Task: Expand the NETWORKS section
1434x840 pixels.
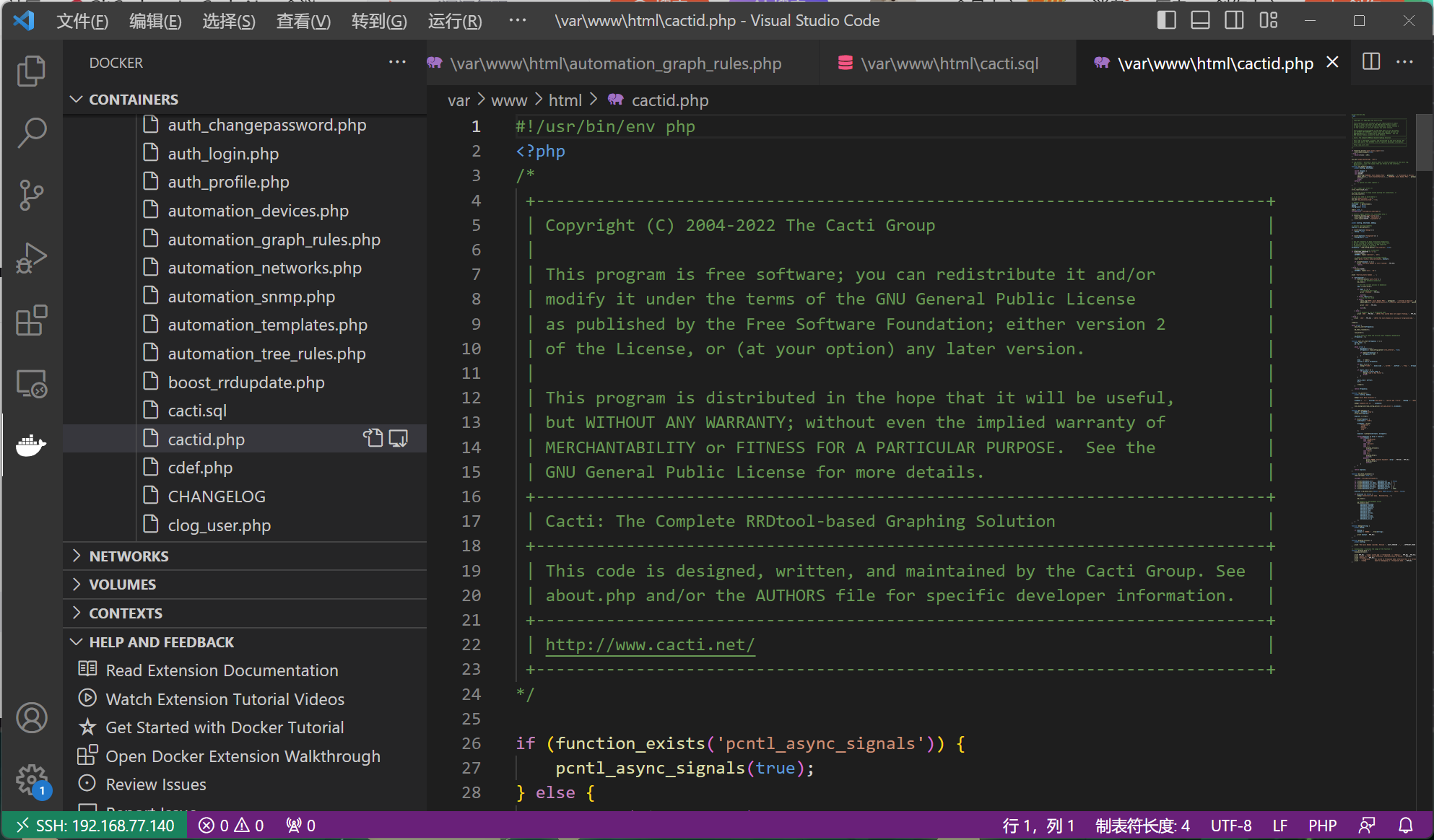Action: point(129,556)
